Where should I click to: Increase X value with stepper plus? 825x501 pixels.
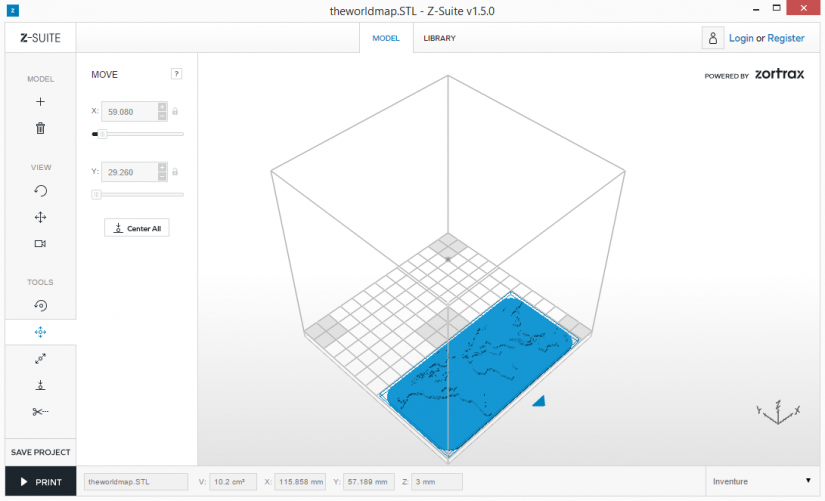point(162,107)
